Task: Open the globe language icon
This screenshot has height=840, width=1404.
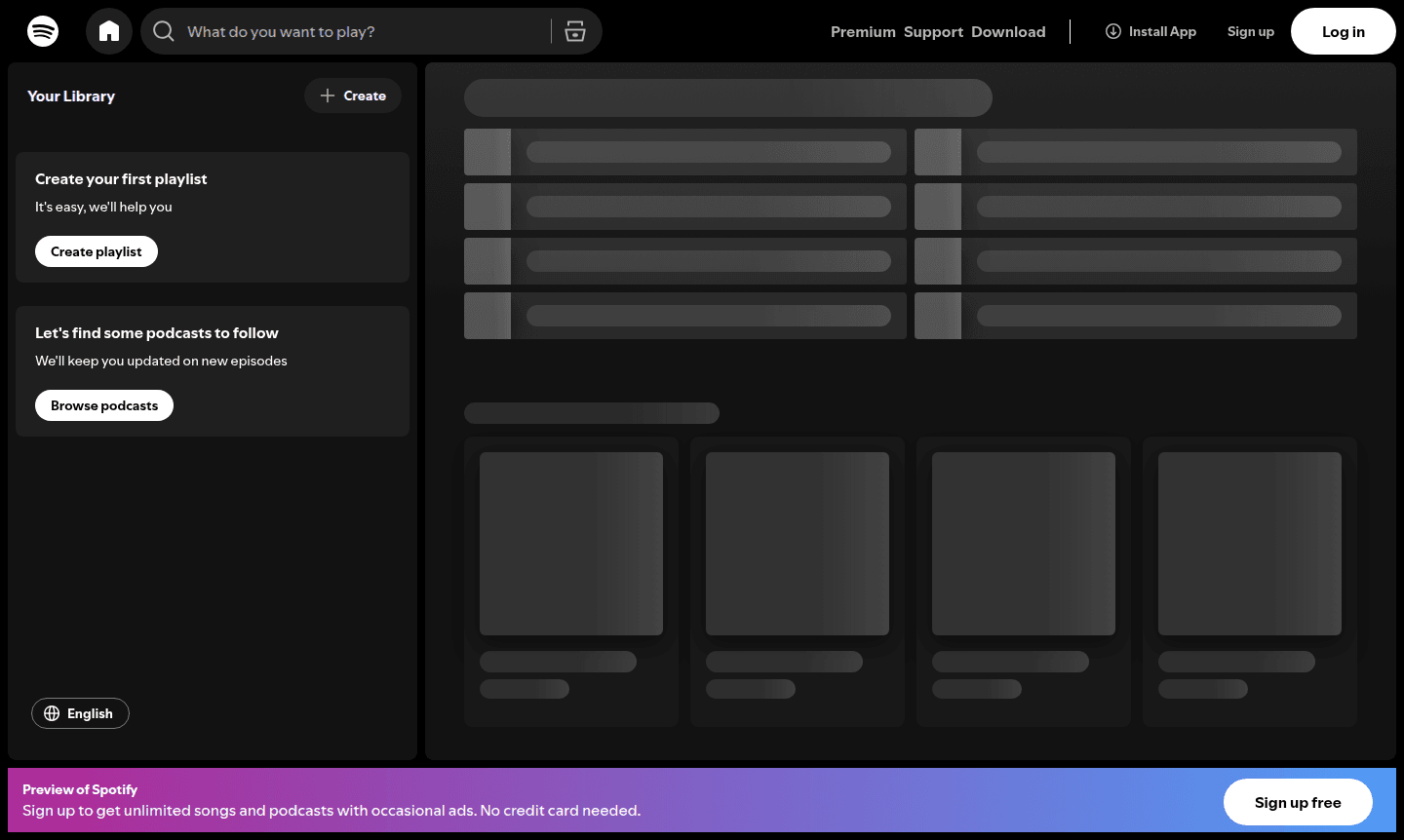Action: click(x=52, y=713)
